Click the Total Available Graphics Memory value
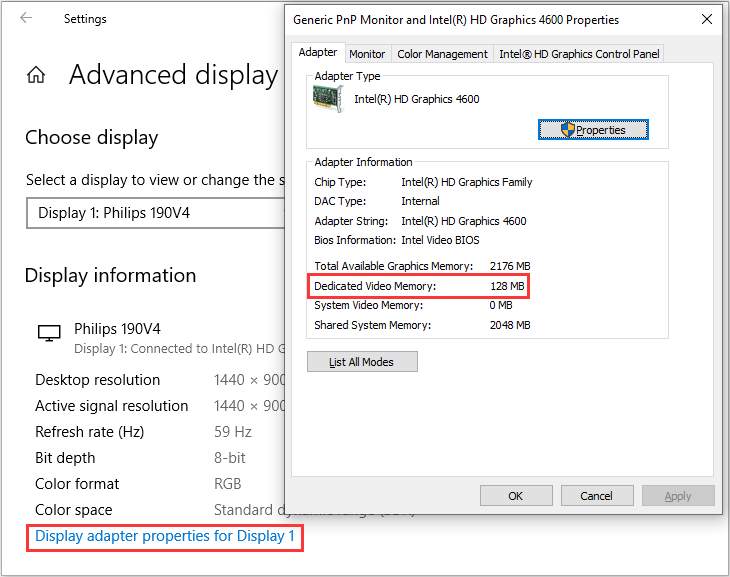The width and height of the screenshot is (730, 577). pyautogui.click(x=510, y=266)
